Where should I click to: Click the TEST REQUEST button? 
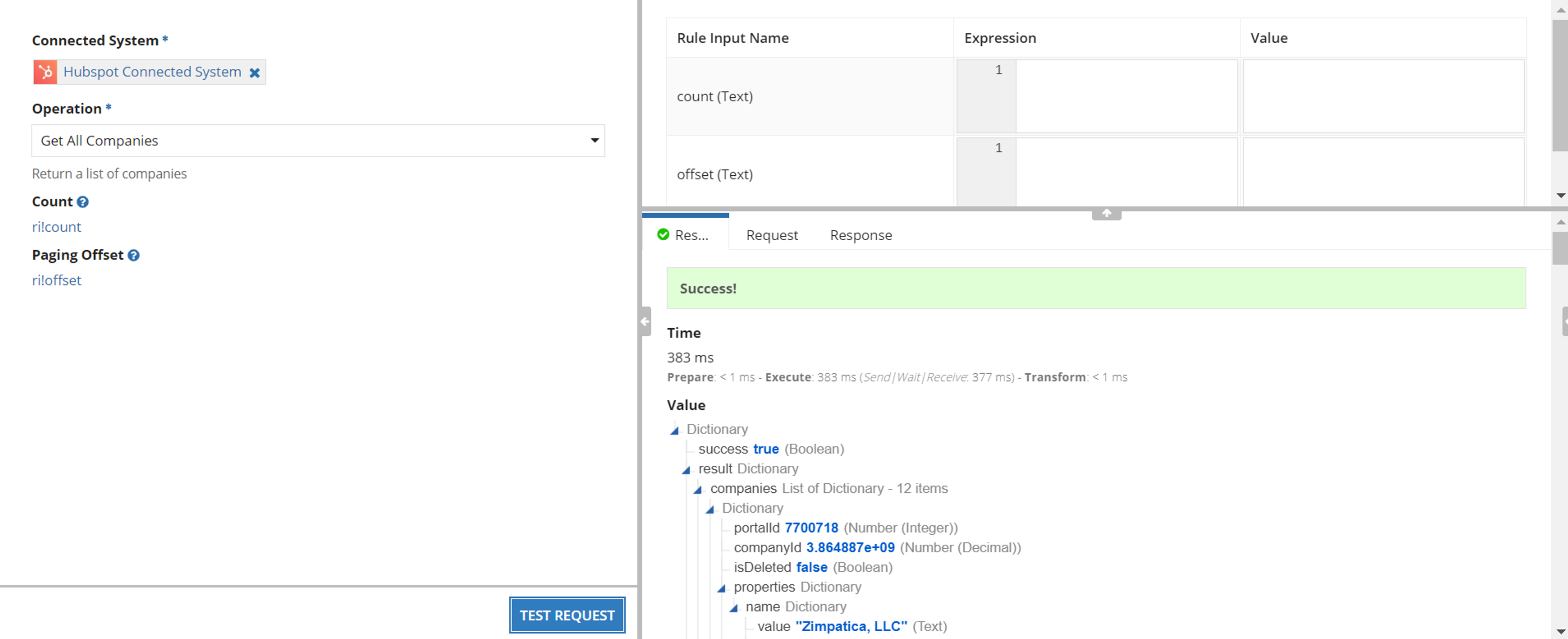[567, 615]
